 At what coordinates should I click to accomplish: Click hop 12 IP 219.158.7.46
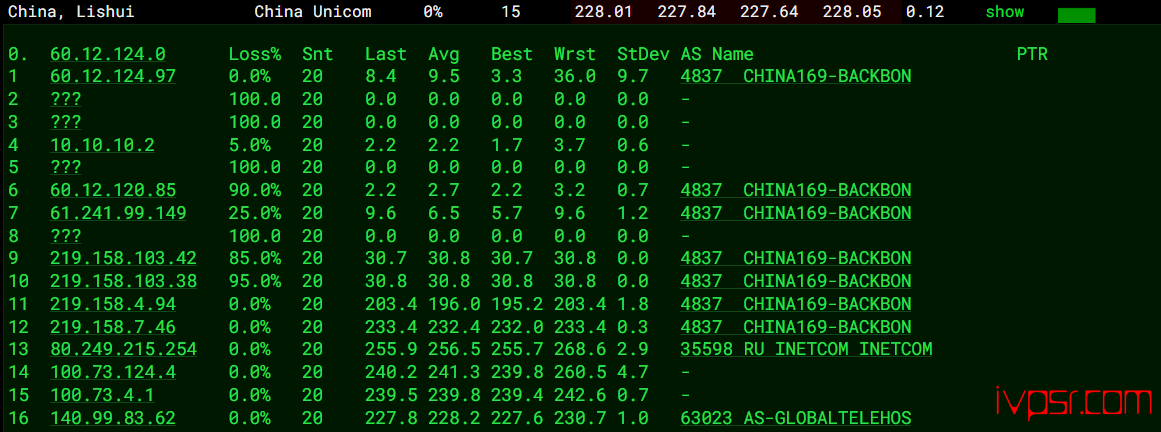113,327
